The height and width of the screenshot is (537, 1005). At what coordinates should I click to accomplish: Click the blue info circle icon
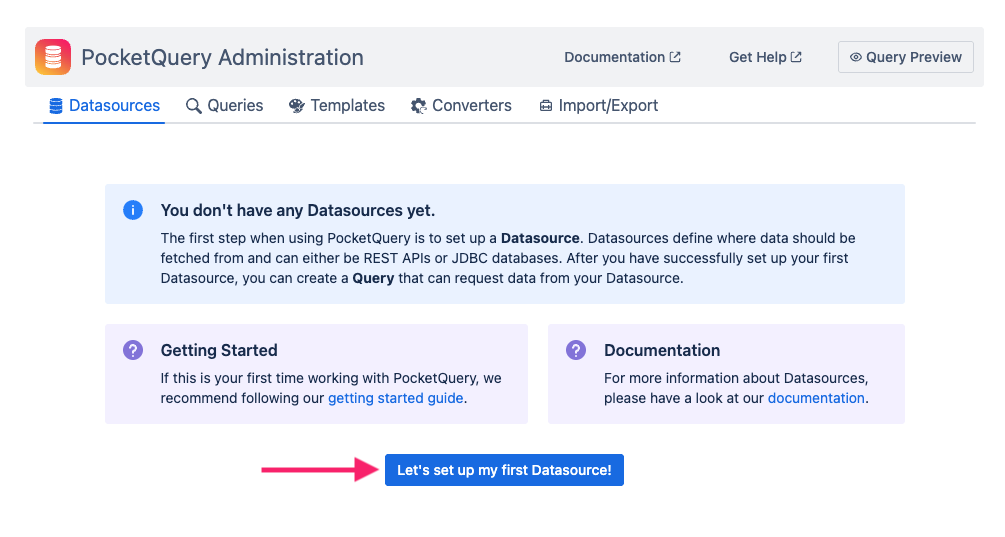(133, 210)
